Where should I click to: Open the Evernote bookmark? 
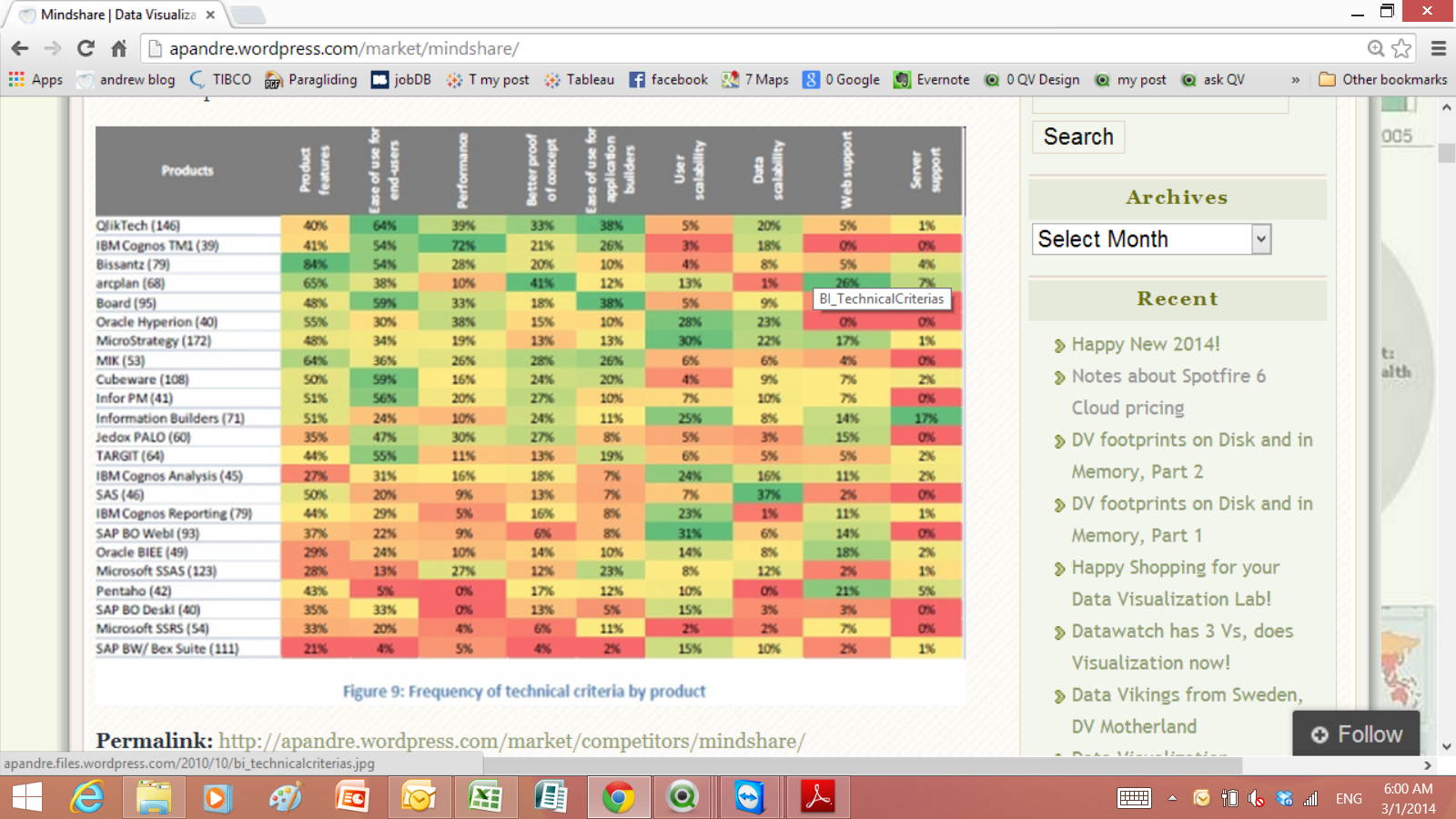932,80
